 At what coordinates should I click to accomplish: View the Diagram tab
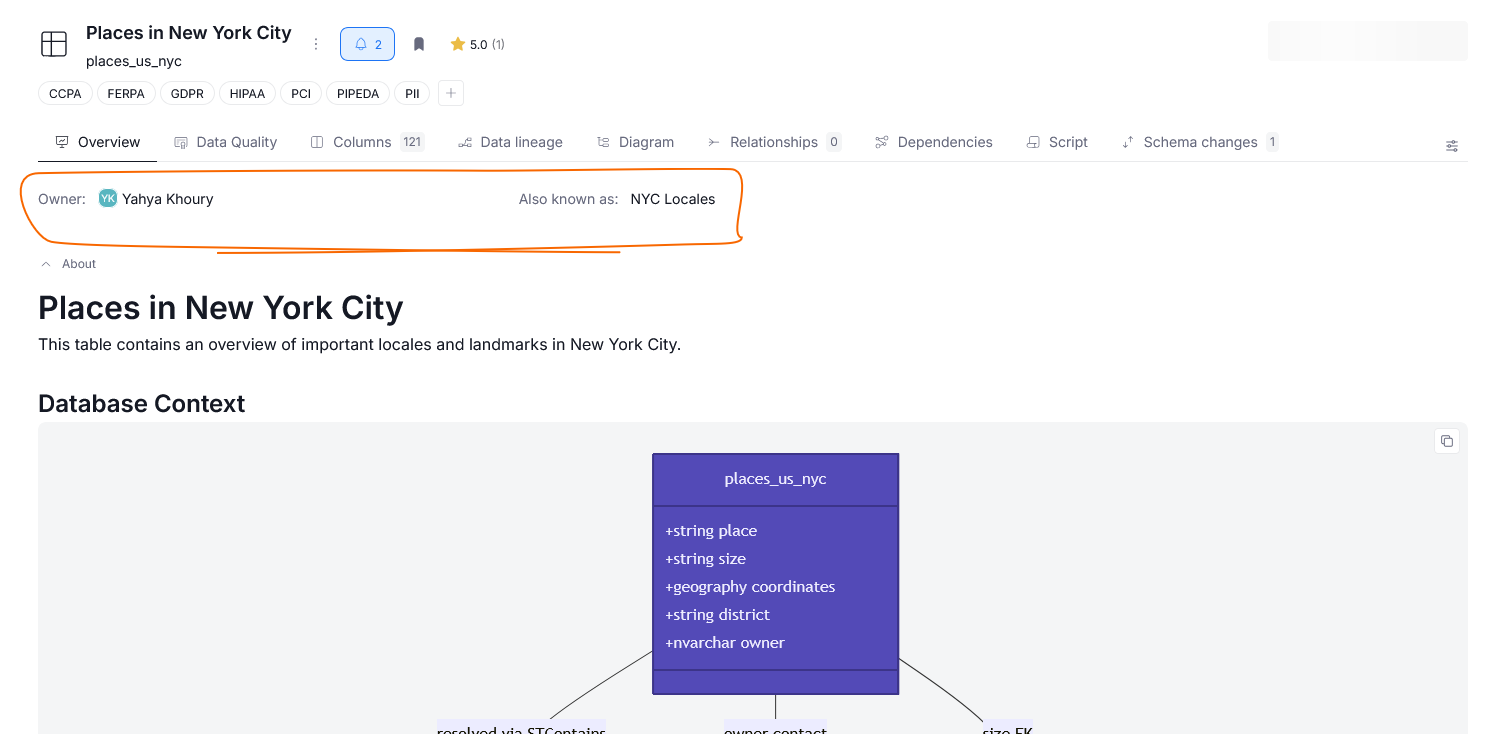click(x=635, y=142)
